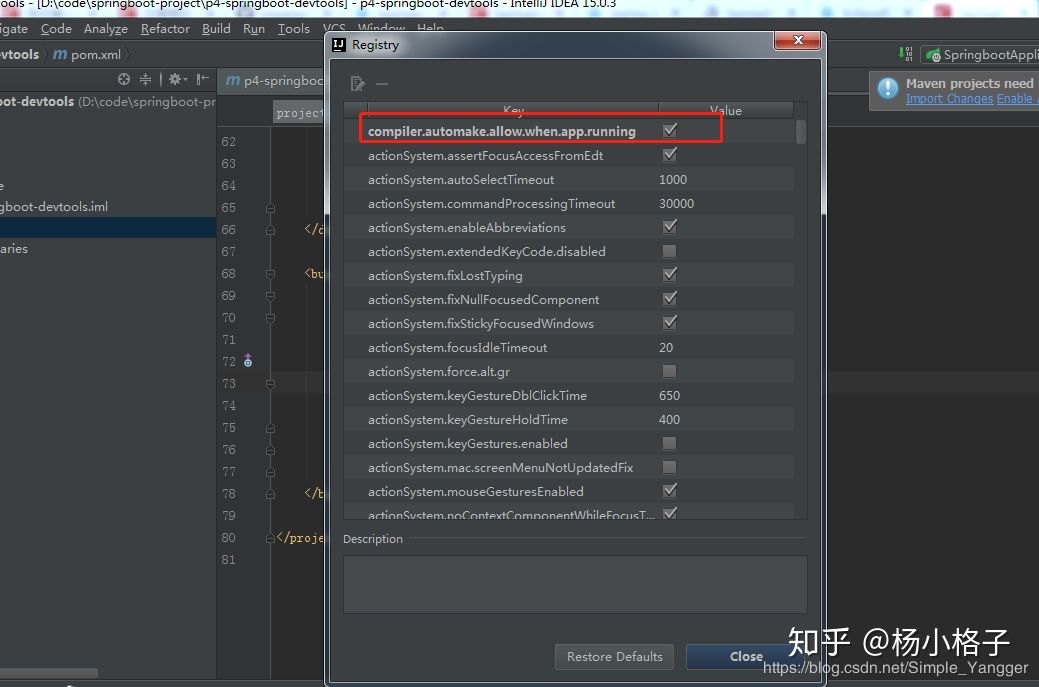Click the Description text area in Registry
The height and width of the screenshot is (687, 1039).
pyautogui.click(x=575, y=584)
